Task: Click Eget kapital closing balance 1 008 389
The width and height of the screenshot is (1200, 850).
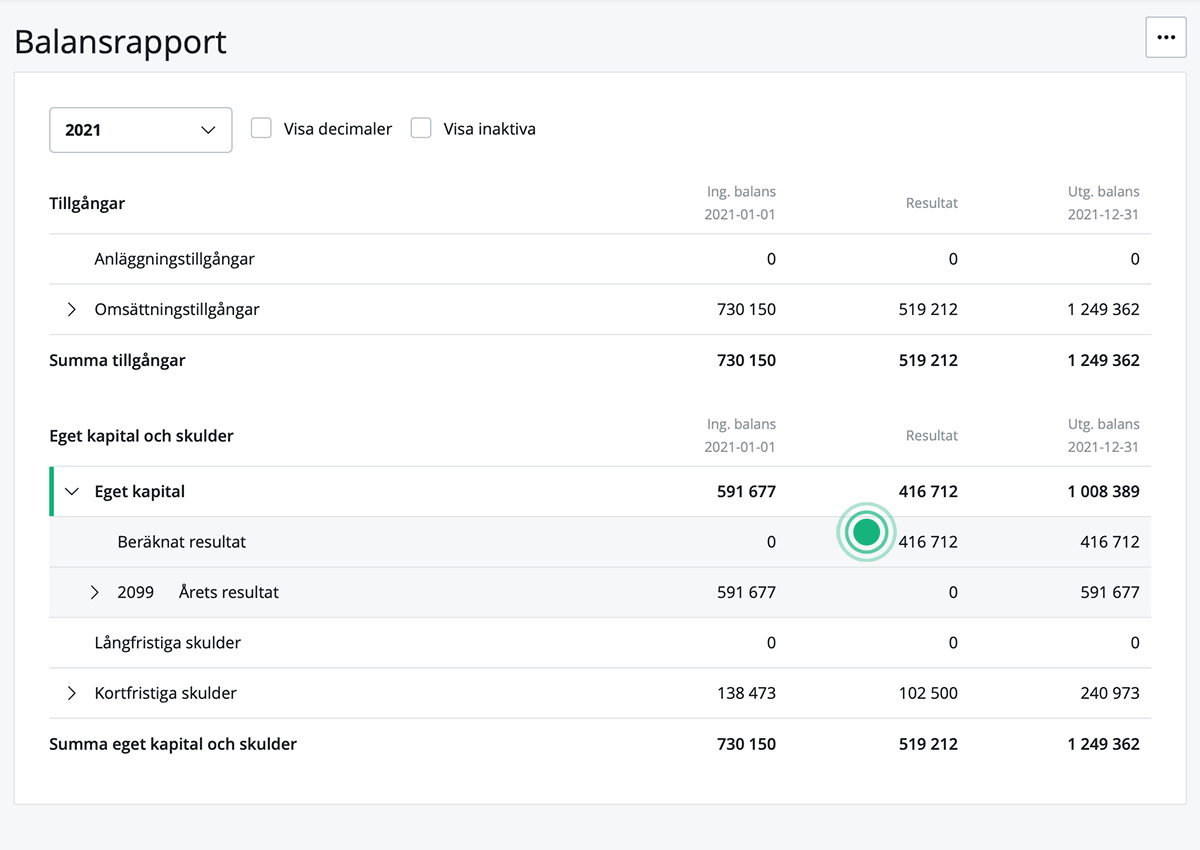Action: [x=1103, y=492]
